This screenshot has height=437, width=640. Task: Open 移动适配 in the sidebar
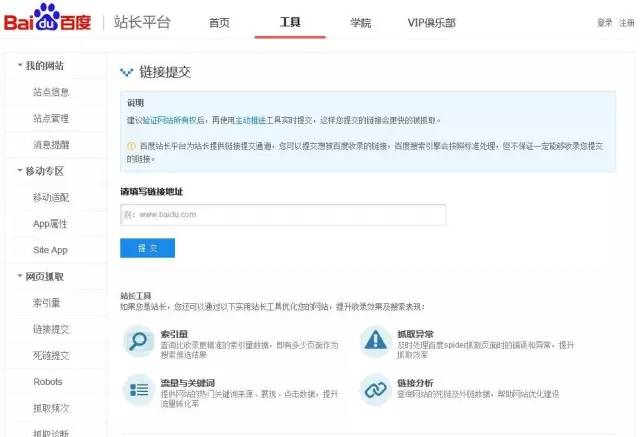pyautogui.click(x=51, y=197)
